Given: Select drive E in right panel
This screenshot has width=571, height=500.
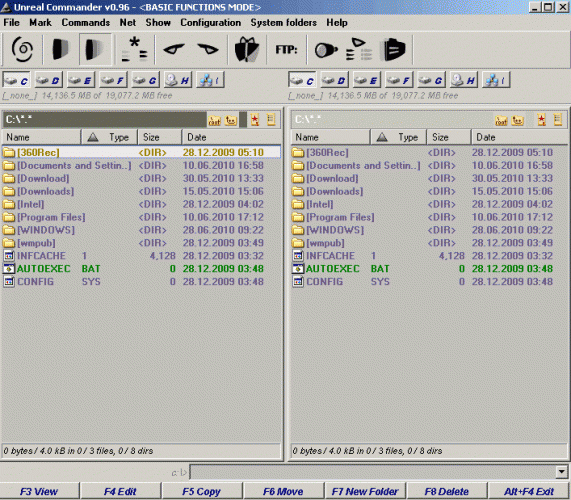Looking at the screenshot, I should click(367, 80).
